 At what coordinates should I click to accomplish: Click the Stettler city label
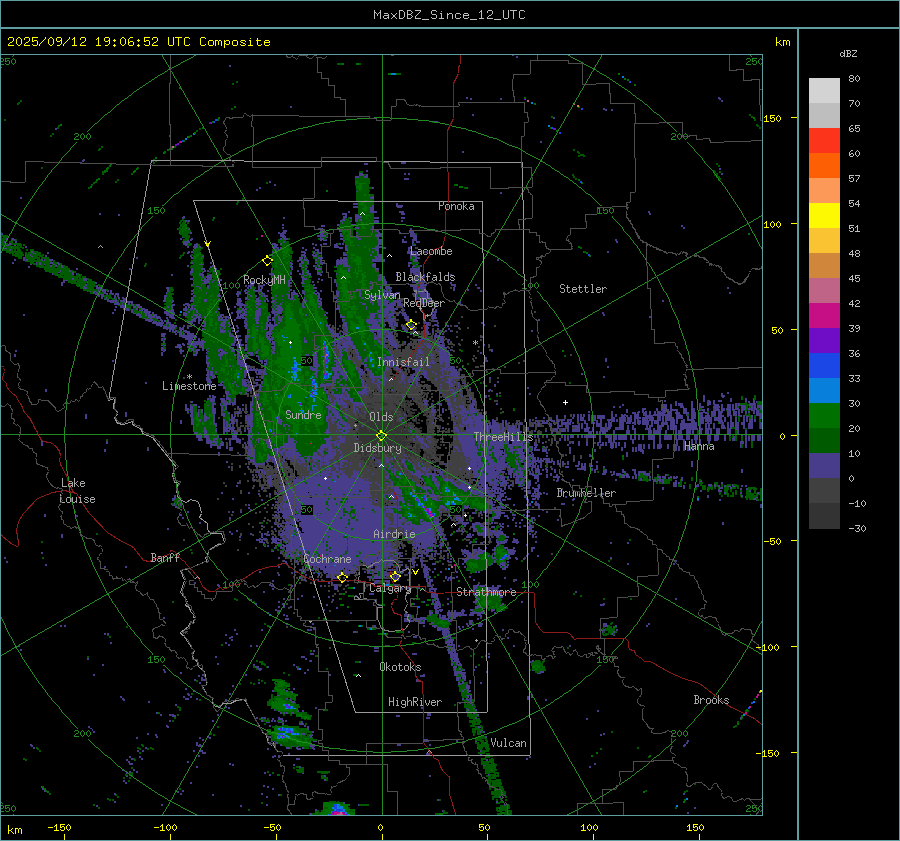tap(583, 289)
